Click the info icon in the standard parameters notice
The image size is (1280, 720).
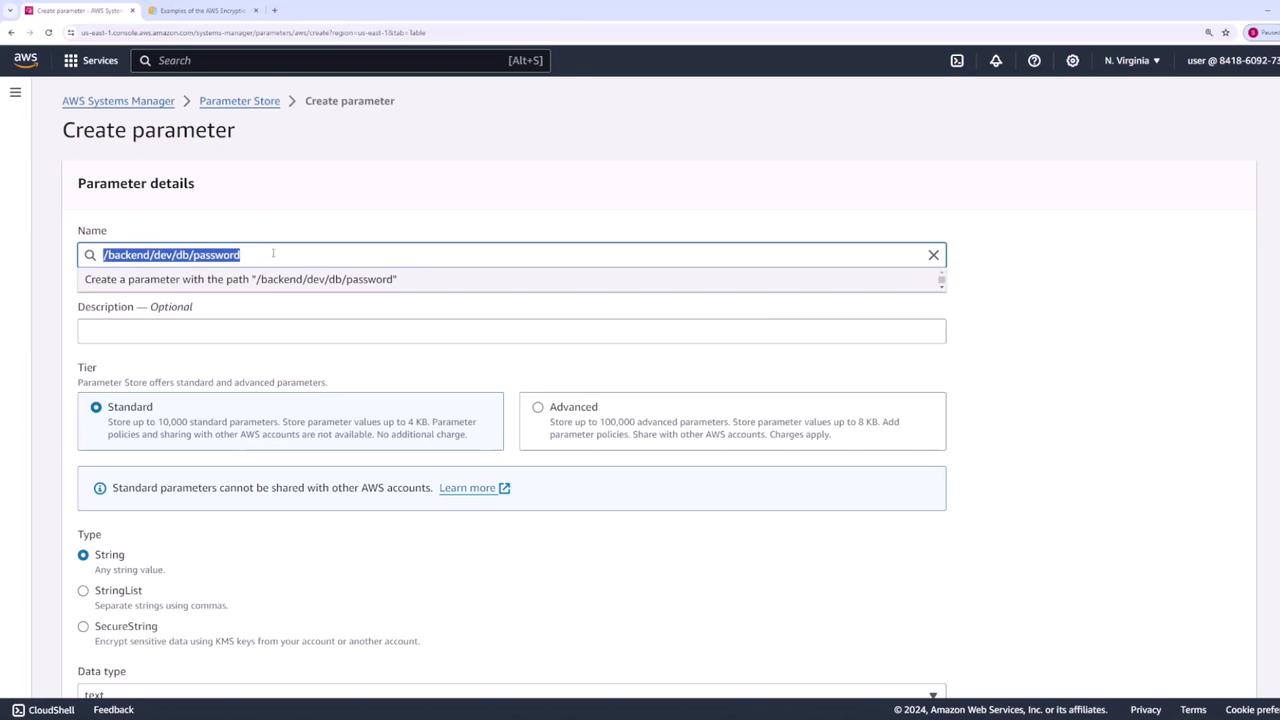tap(100, 488)
